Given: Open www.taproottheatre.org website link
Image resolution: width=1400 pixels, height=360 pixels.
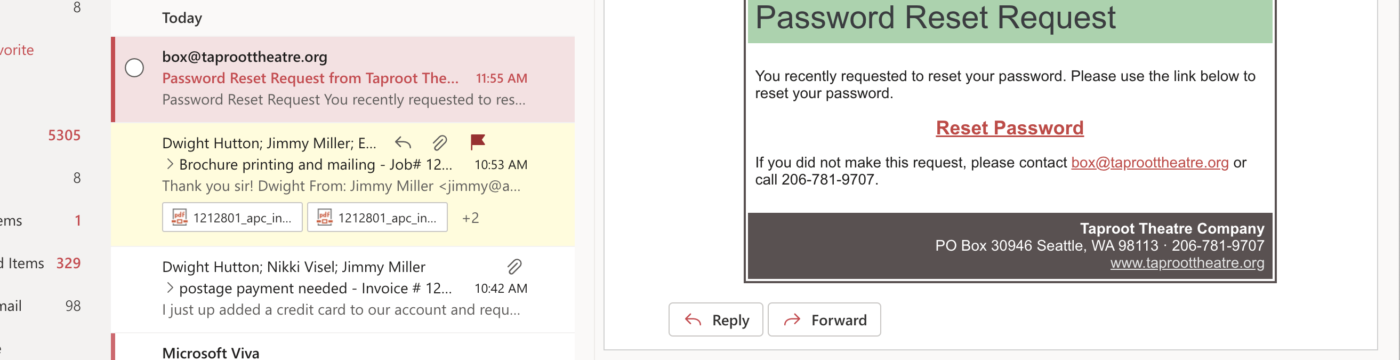Looking at the screenshot, I should tap(1187, 263).
